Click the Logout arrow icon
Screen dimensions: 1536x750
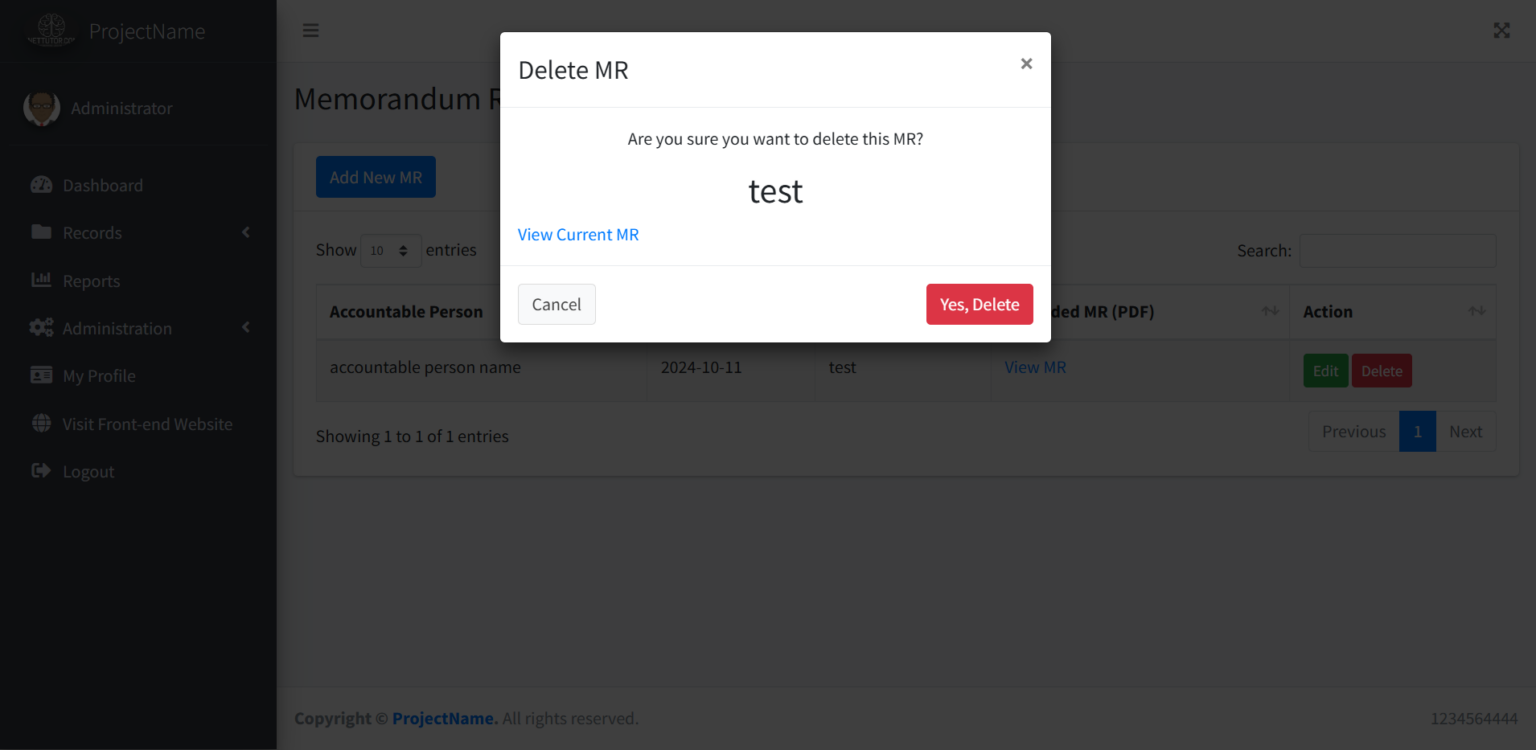click(x=41, y=471)
